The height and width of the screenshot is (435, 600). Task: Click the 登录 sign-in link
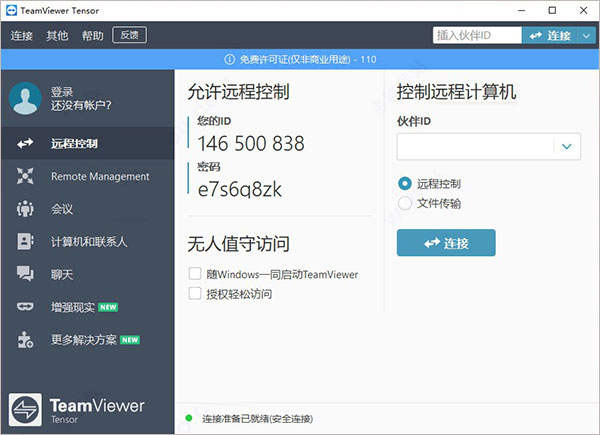62,92
